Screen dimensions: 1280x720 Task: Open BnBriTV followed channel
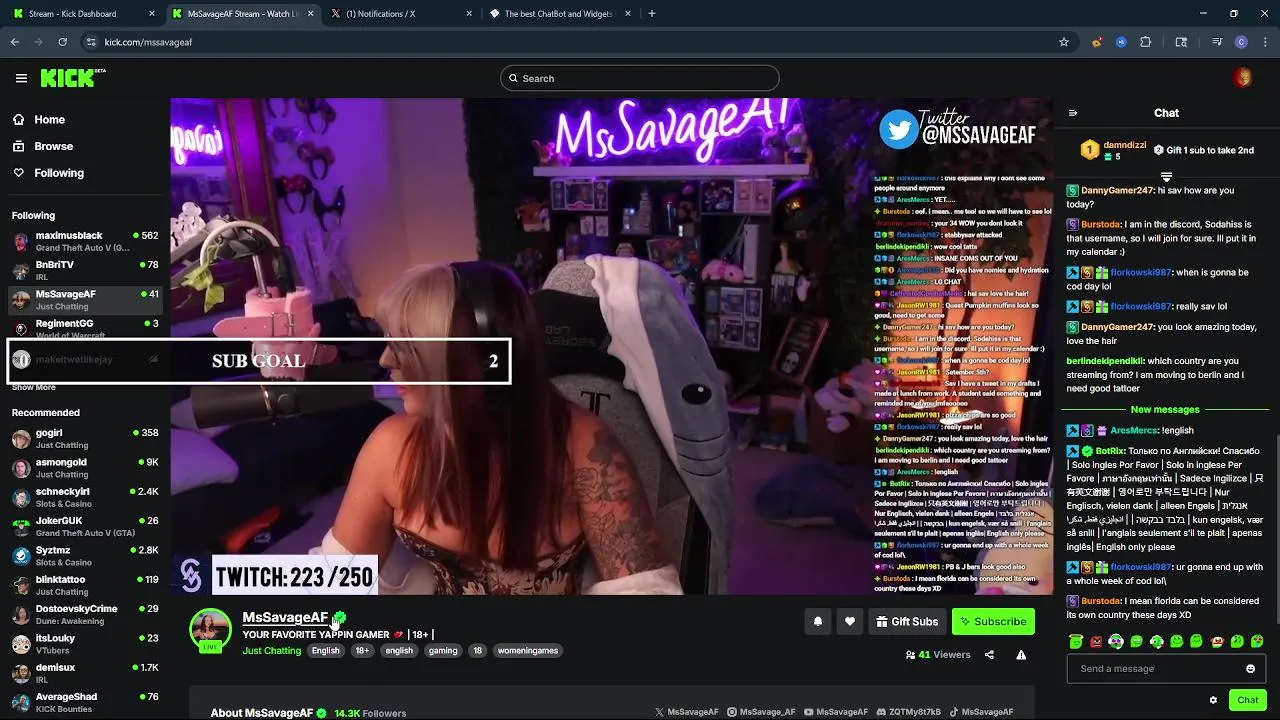point(85,270)
